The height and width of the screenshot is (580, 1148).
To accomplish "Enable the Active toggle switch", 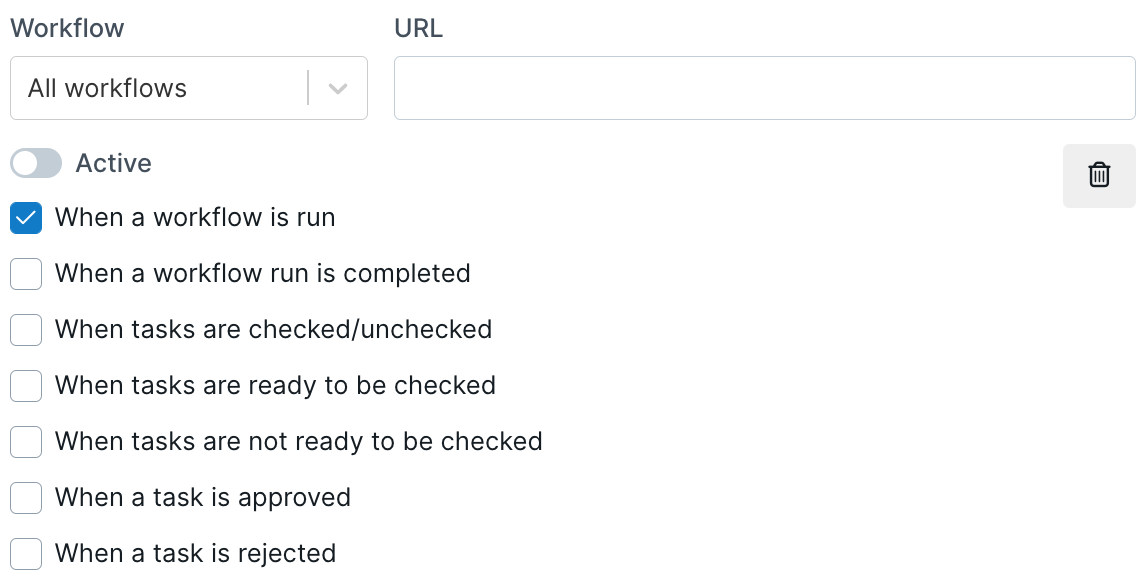I will point(36,163).
